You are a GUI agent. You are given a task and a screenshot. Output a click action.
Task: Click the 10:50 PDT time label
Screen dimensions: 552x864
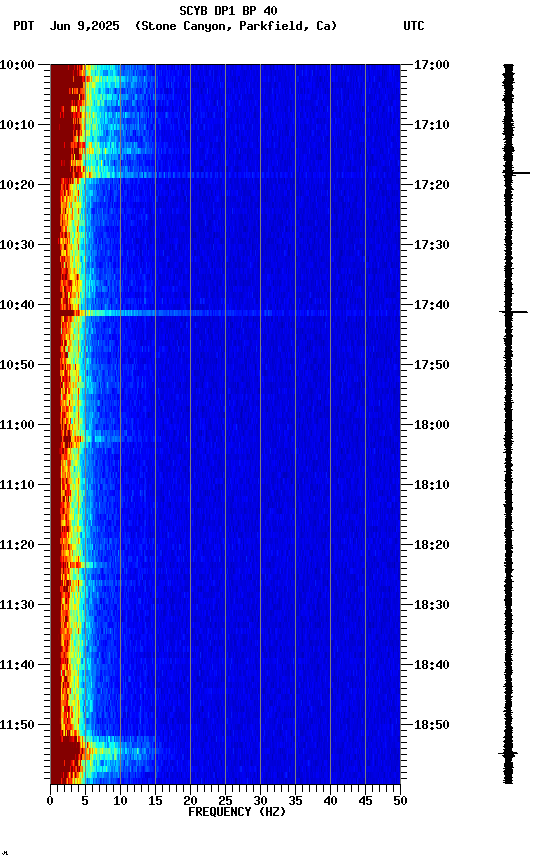pos(17,365)
